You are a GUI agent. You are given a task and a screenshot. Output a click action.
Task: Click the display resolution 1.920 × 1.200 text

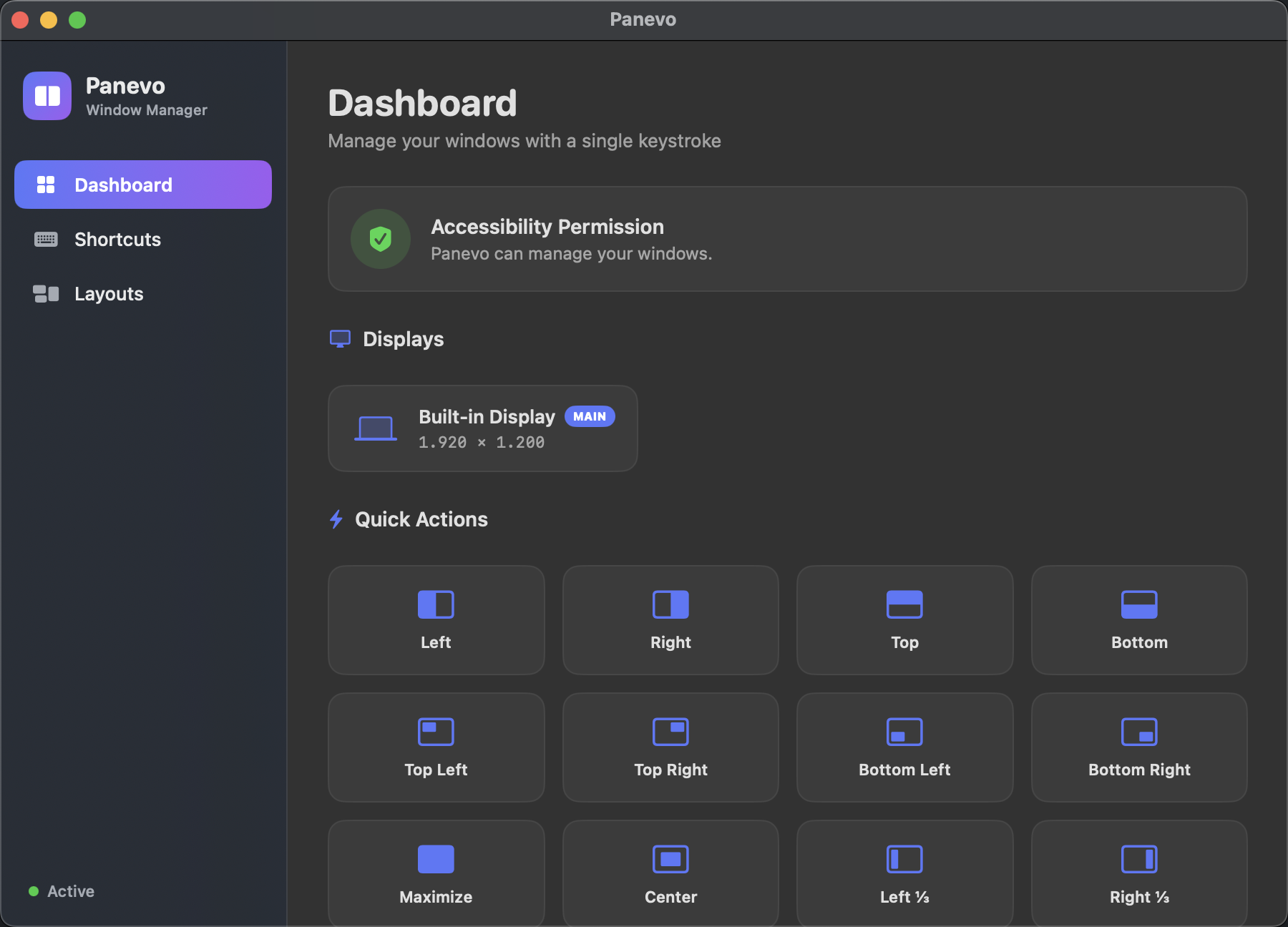coord(482,443)
